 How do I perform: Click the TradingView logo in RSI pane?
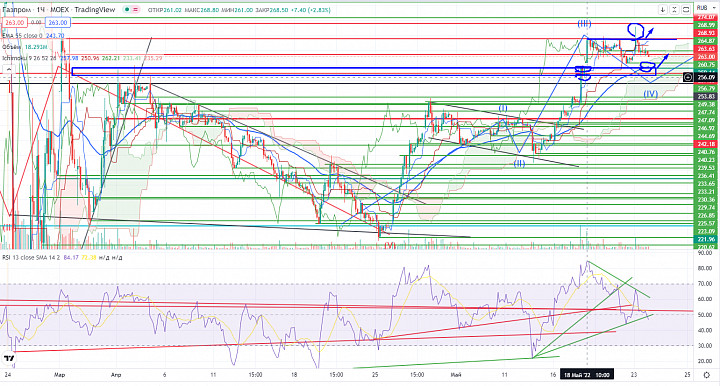click(8, 357)
